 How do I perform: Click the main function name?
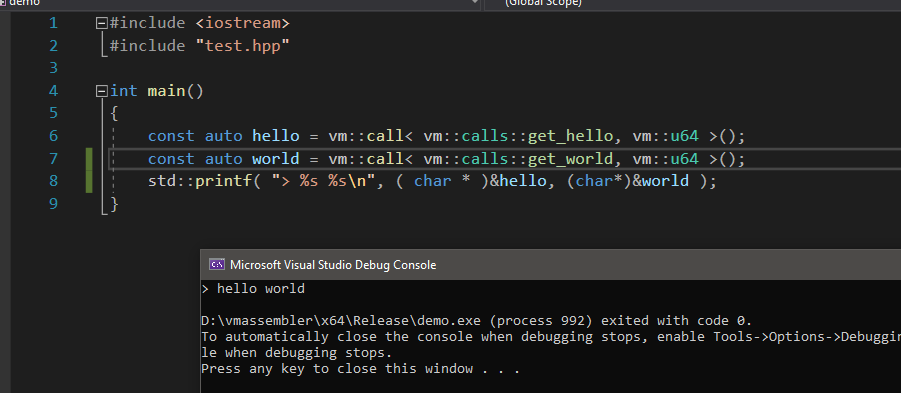tap(166, 91)
